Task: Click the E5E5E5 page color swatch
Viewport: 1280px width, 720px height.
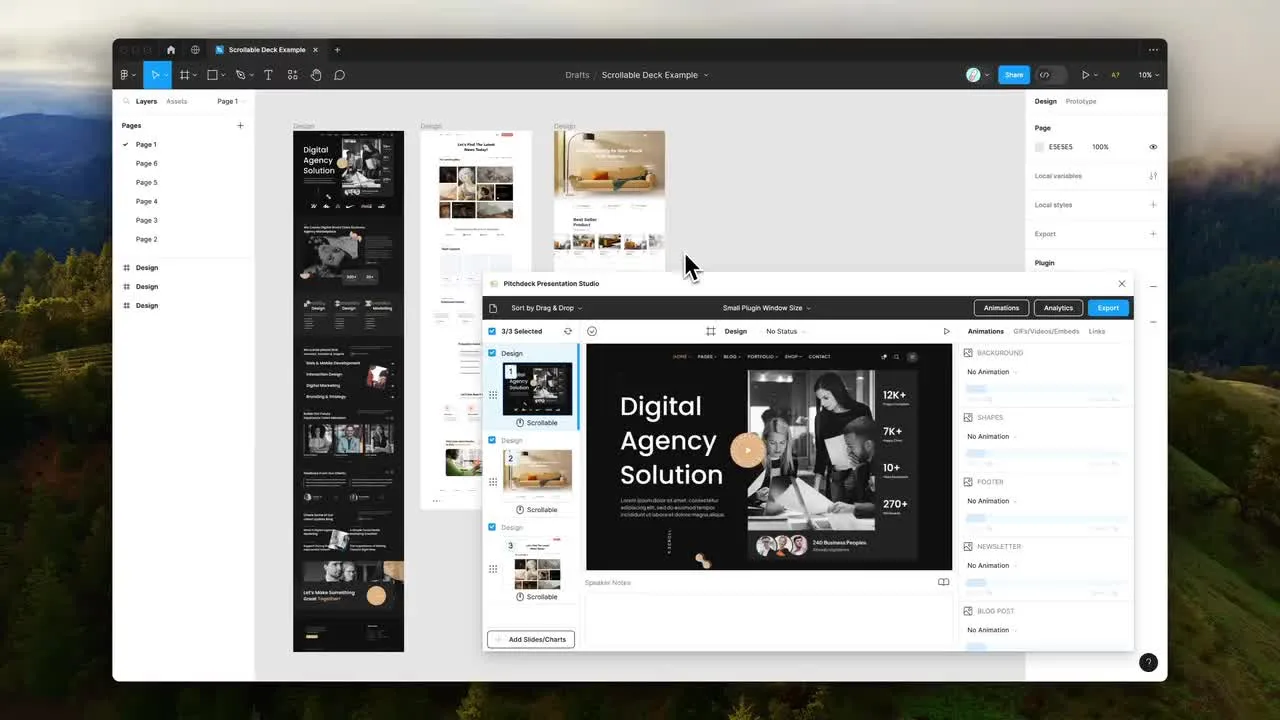Action: pos(1040,147)
